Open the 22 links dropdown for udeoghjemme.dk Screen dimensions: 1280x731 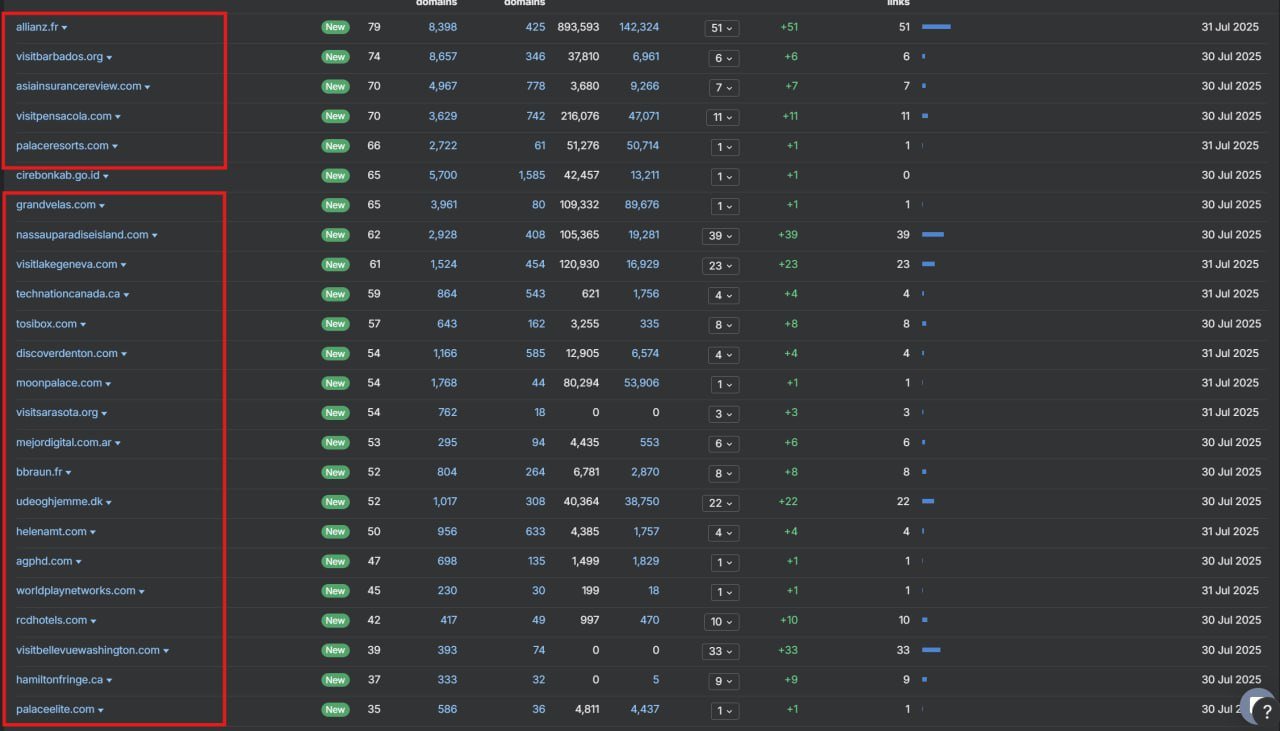click(721, 503)
